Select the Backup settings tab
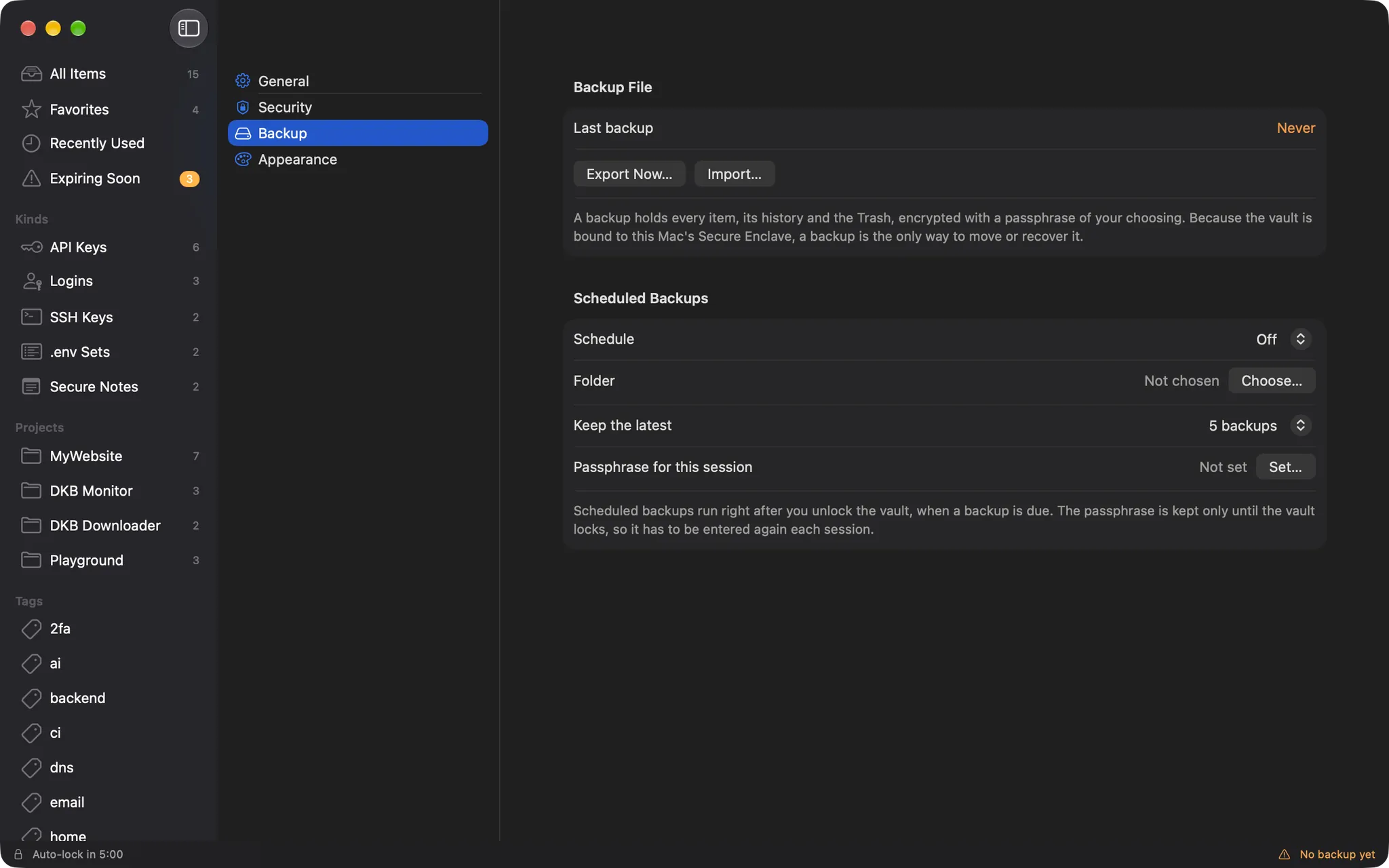 [358, 133]
